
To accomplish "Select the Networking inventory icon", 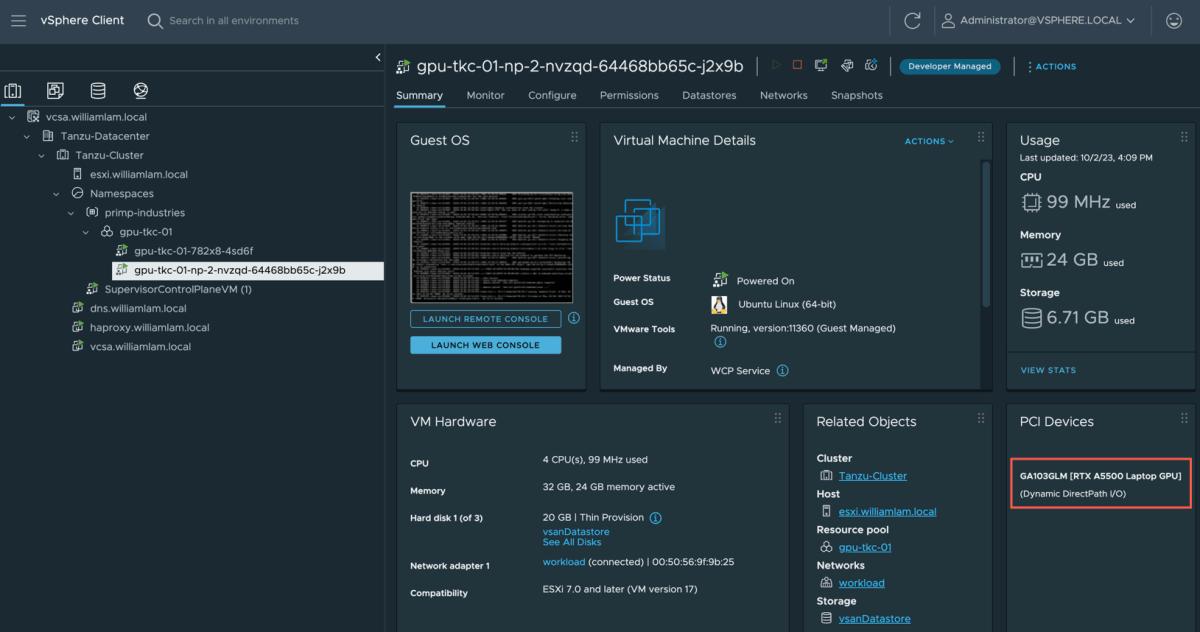I will (141, 91).
